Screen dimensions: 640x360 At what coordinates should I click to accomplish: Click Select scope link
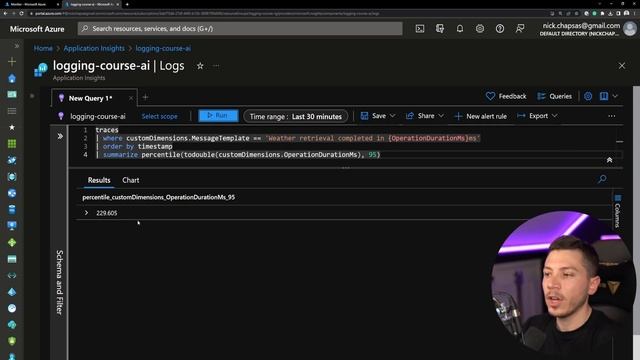[x=160, y=116]
